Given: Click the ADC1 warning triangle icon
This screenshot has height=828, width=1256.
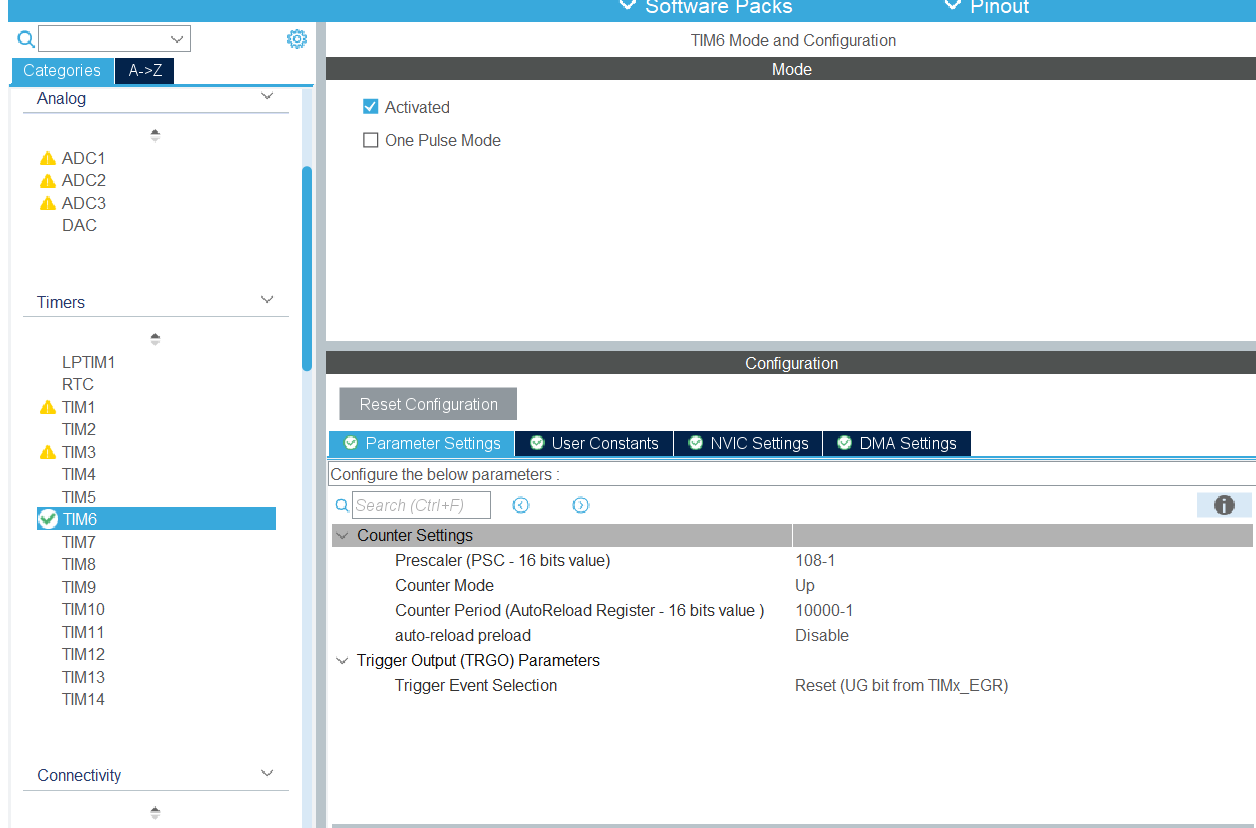Looking at the screenshot, I should click(x=47, y=158).
